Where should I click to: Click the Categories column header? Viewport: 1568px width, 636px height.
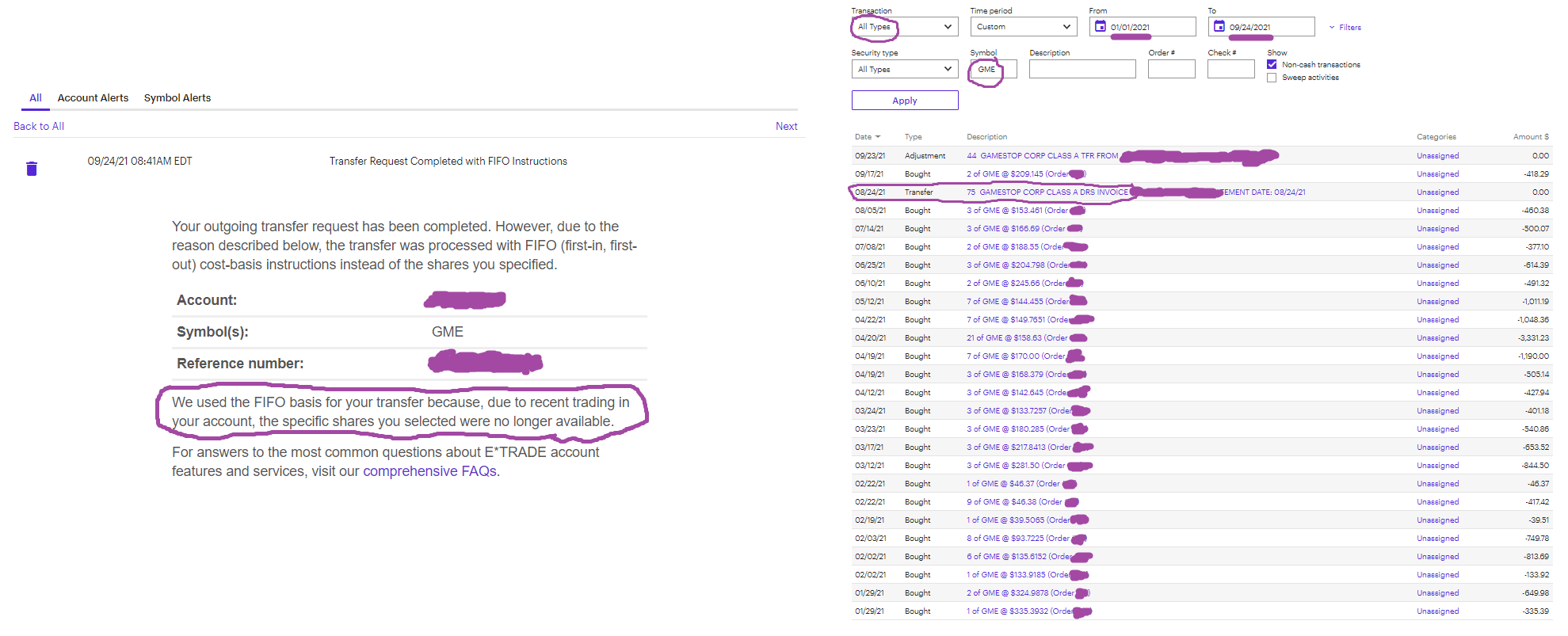click(x=1436, y=137)
